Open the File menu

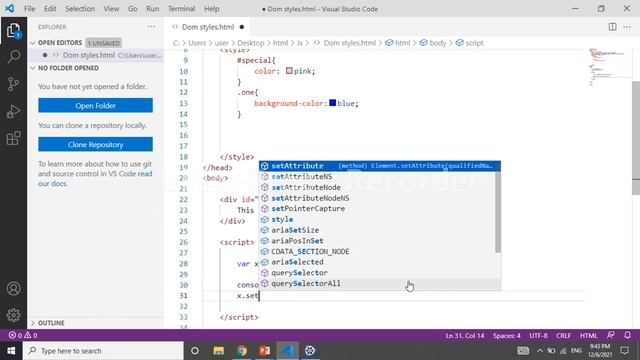pyautogui.click(x=29, y=9)
